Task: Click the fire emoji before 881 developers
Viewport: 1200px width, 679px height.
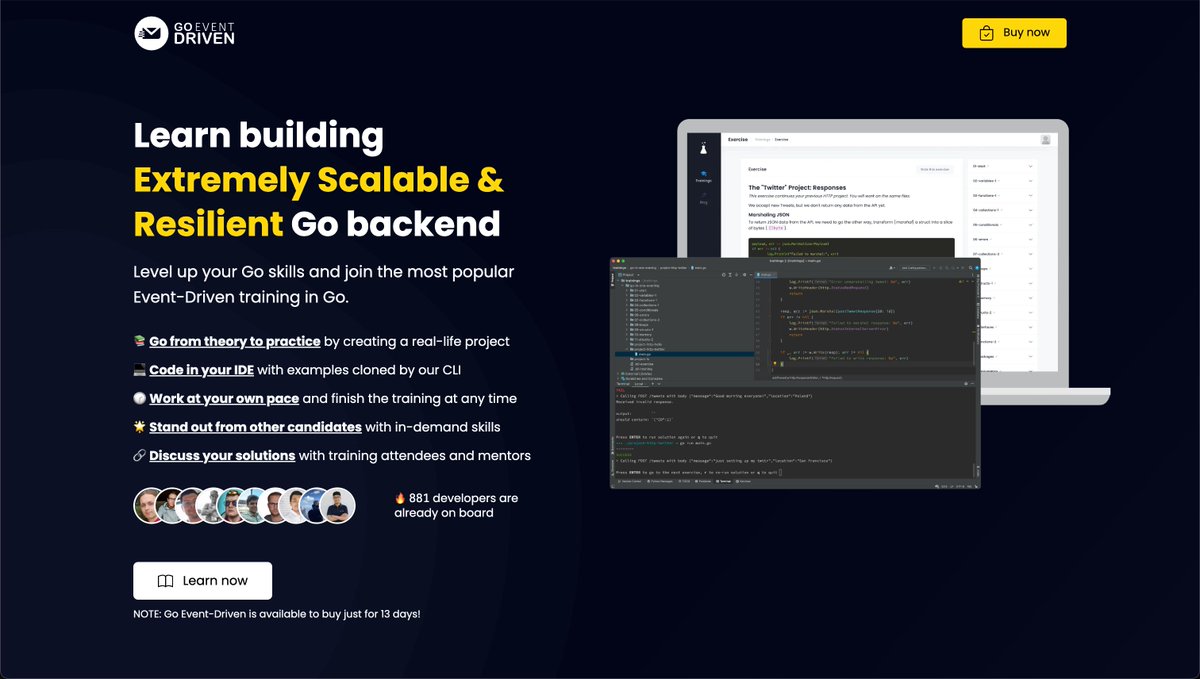Action: (400, 498)
